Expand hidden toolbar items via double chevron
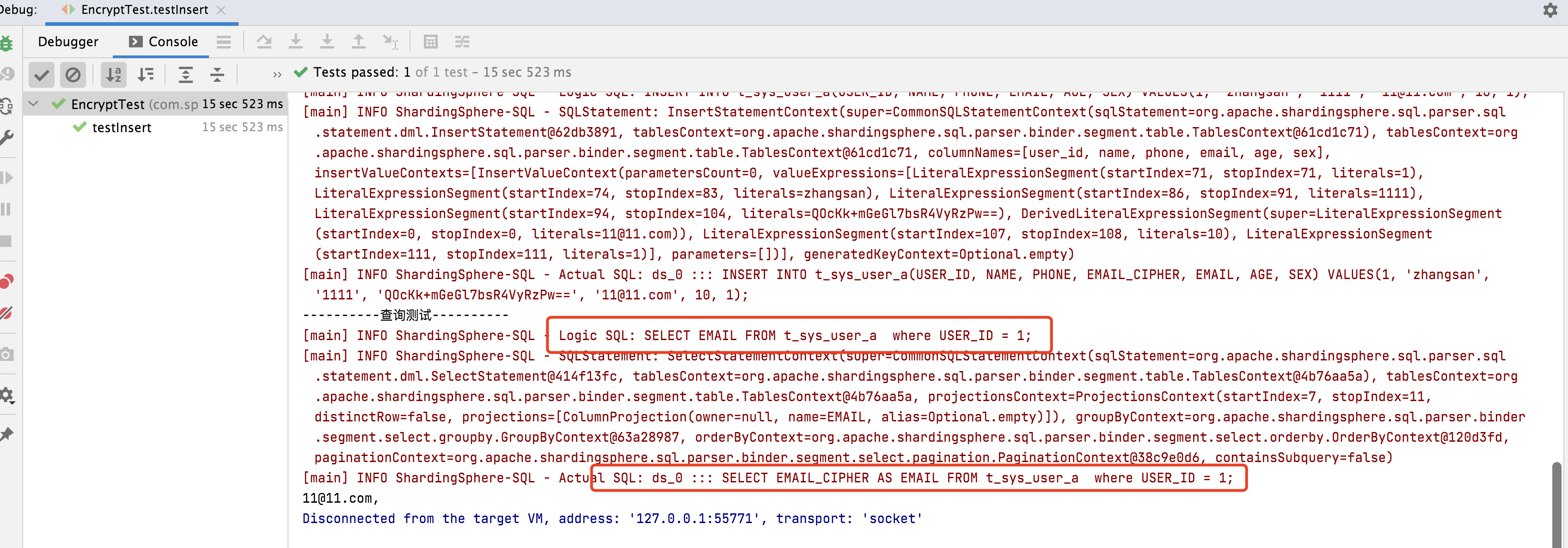Viewport: 1568px width, 548px height. pos(277,75)
